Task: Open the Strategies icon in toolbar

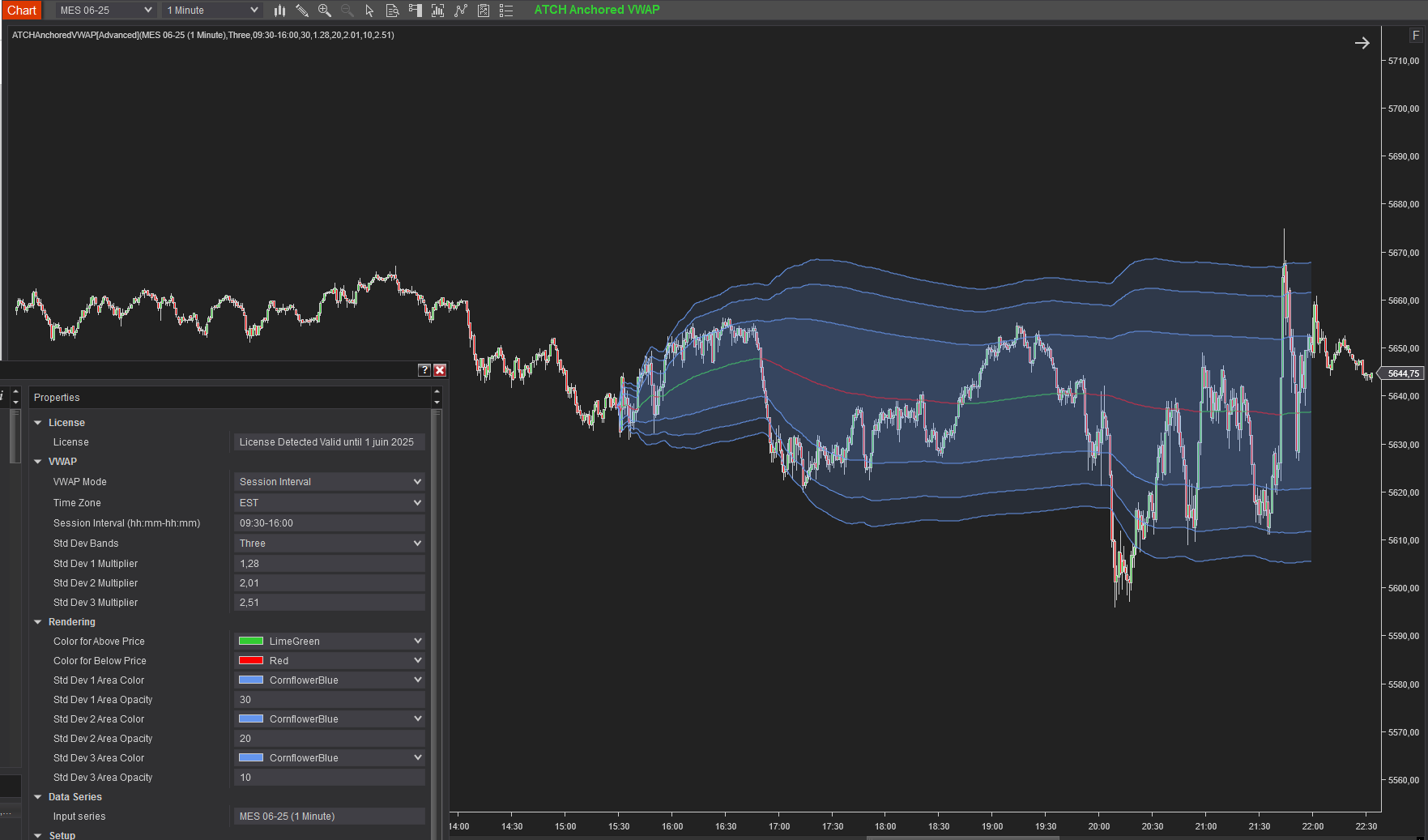Action: 484,11
